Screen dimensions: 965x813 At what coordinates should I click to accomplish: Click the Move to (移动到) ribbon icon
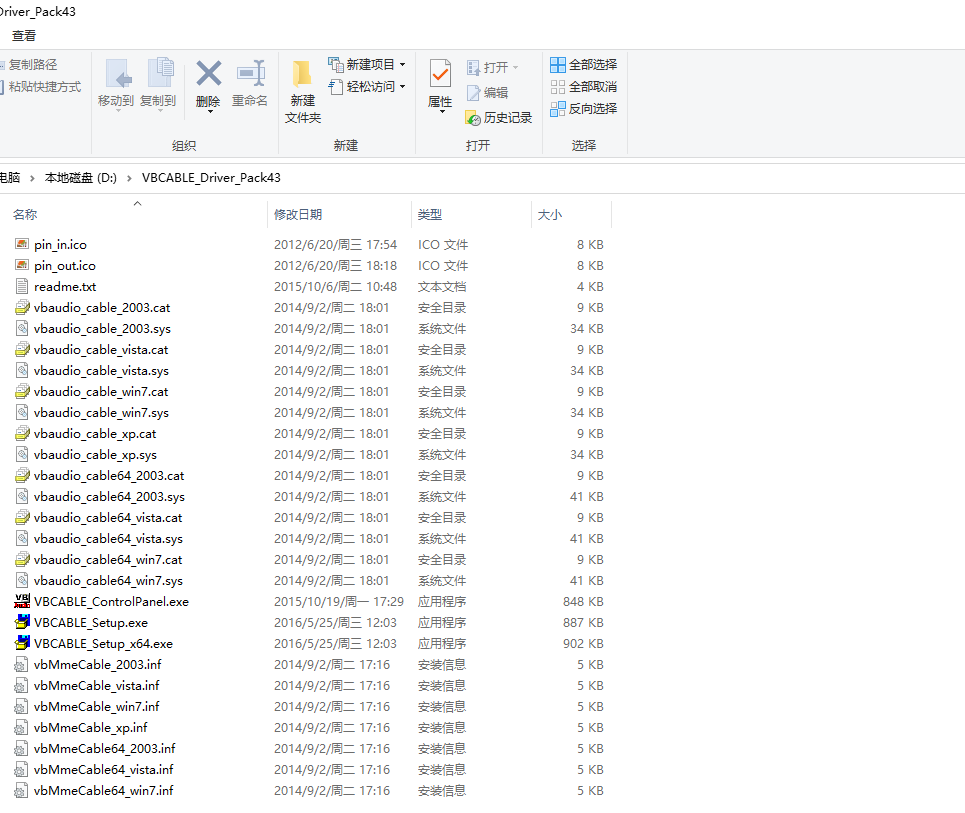point(118,74)
